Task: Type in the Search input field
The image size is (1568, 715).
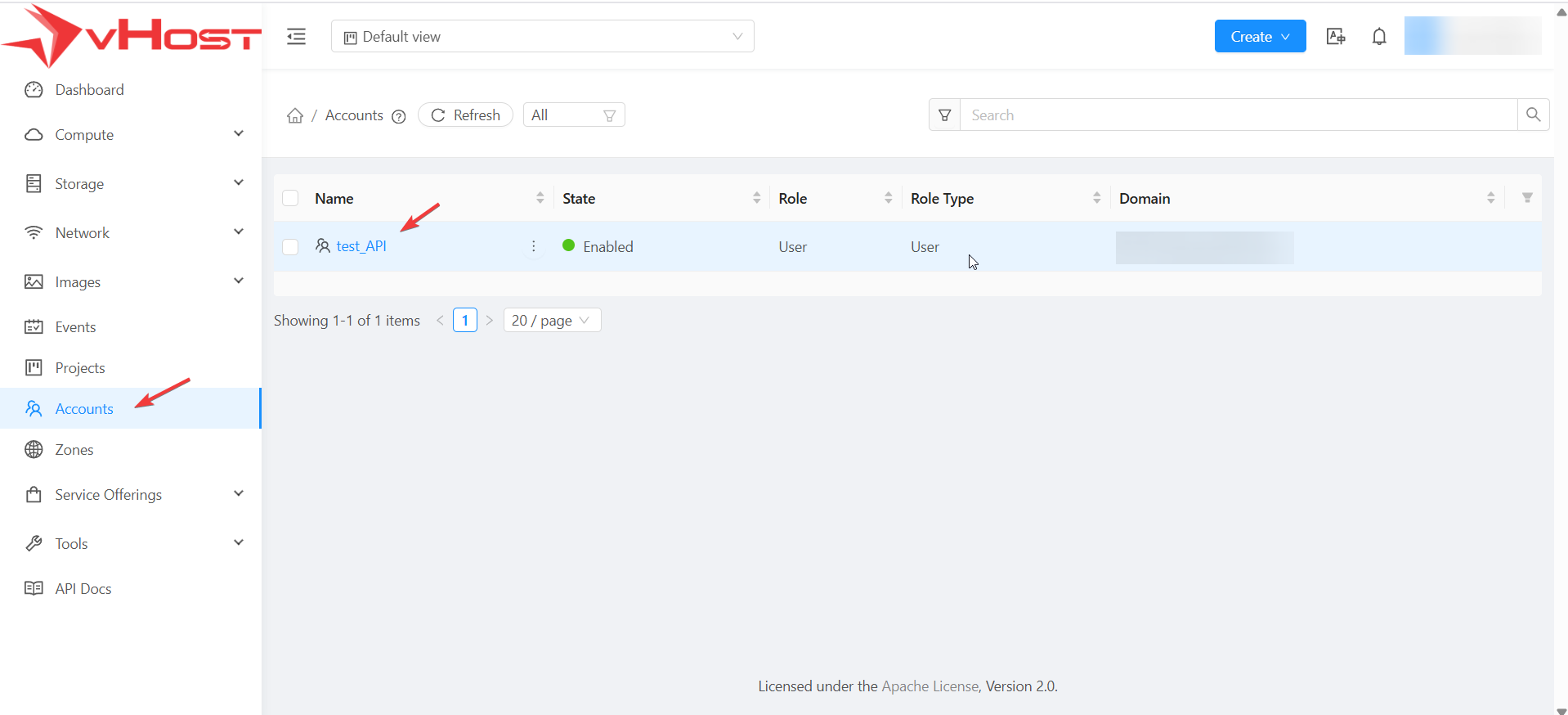Action: (1238, 115)
